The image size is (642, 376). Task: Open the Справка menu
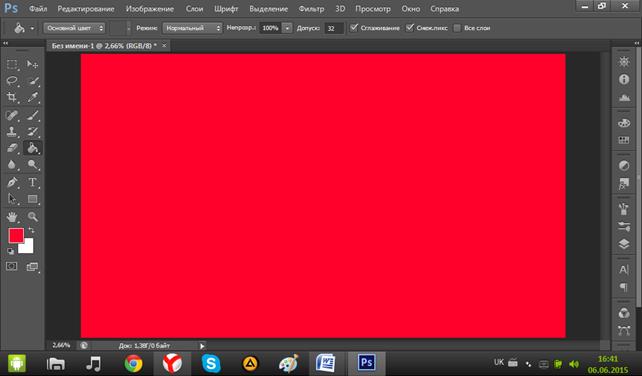[444, 9]
